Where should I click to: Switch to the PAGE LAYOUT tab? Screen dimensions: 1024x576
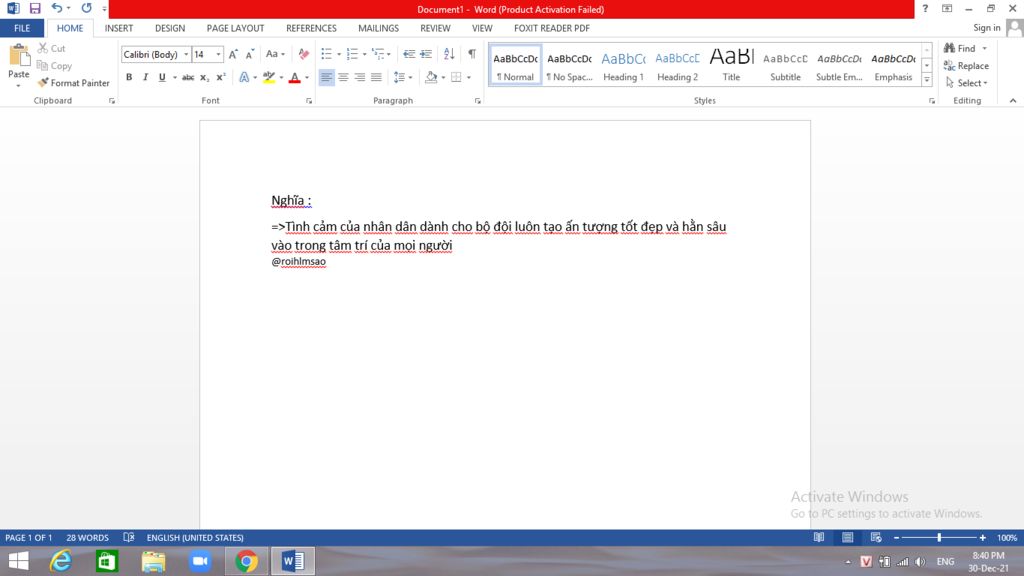pos(235,28)
